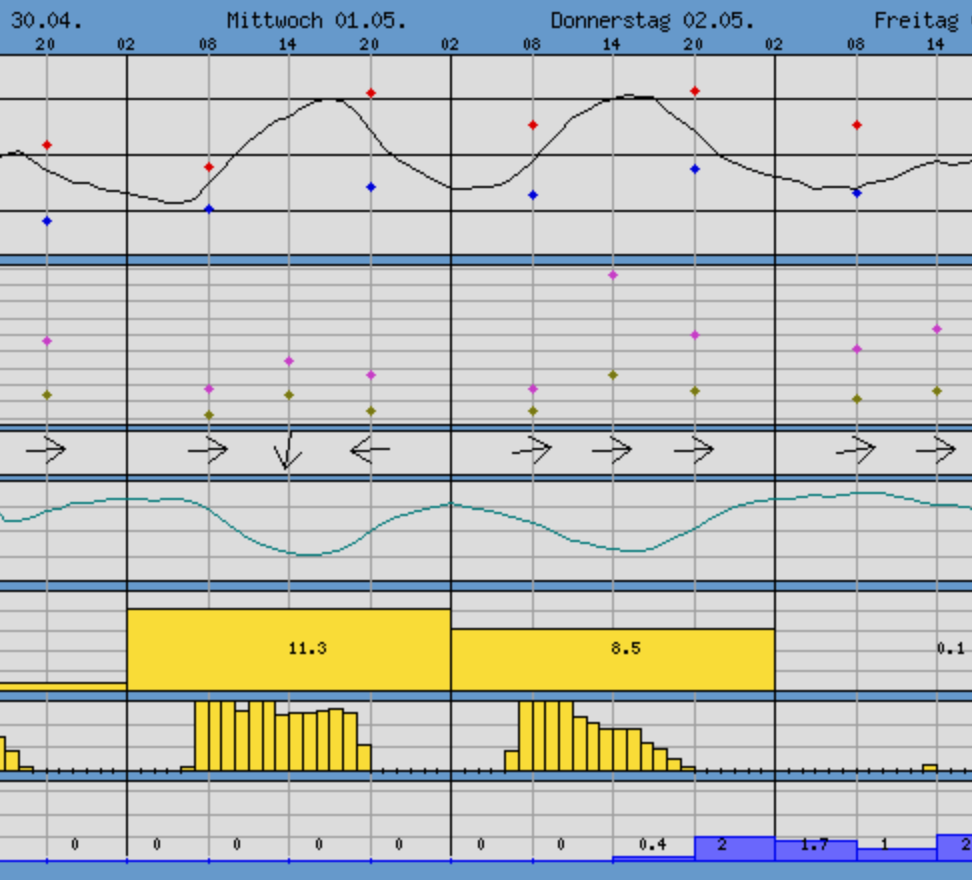Image resolution: width=972 pixels, height=880 pixels.
Task: Click the downward wind arrow on Mittwoch 14h
Action: [288, 451]
